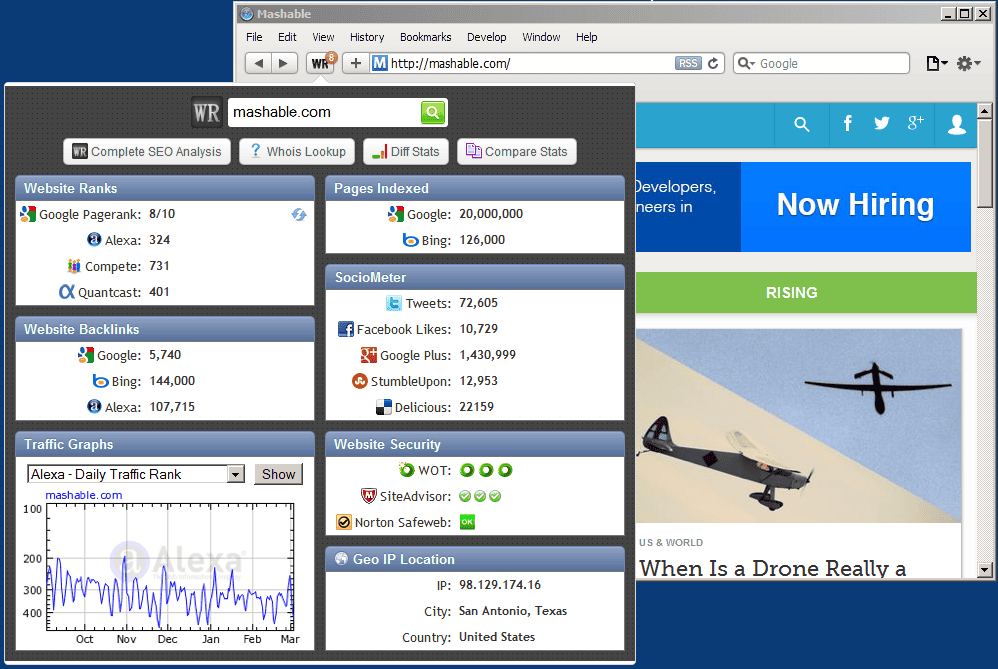Select the RISING tab on Mashable
The image size is (998, 669).
pos(791,293)
